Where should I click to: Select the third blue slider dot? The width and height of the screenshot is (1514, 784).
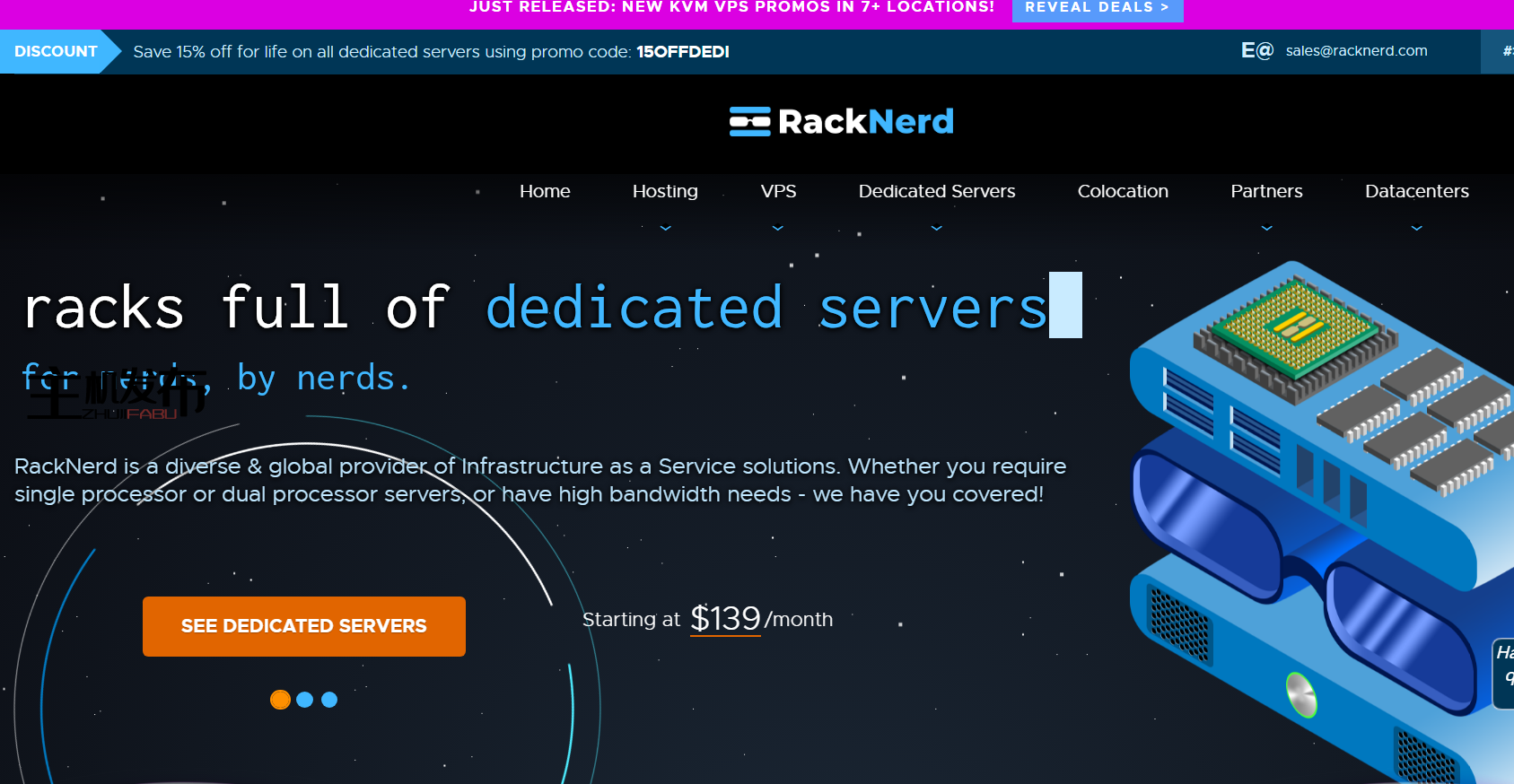(x=329, y=700)
